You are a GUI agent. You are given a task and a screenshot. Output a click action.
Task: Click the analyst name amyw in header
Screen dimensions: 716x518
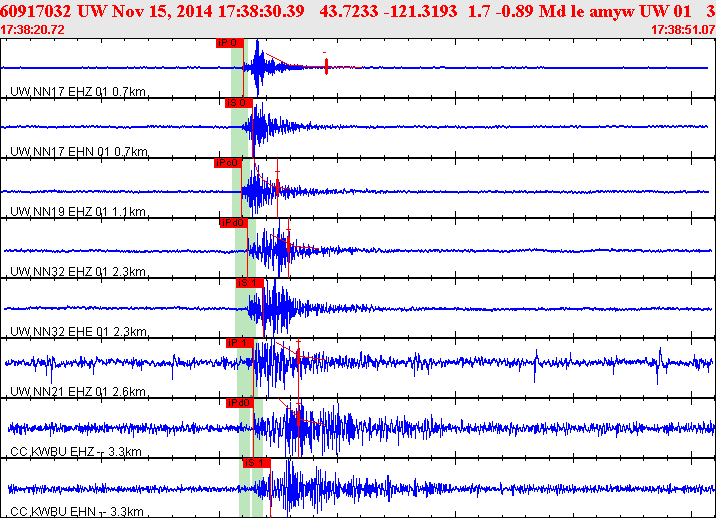tap(612, 11)
